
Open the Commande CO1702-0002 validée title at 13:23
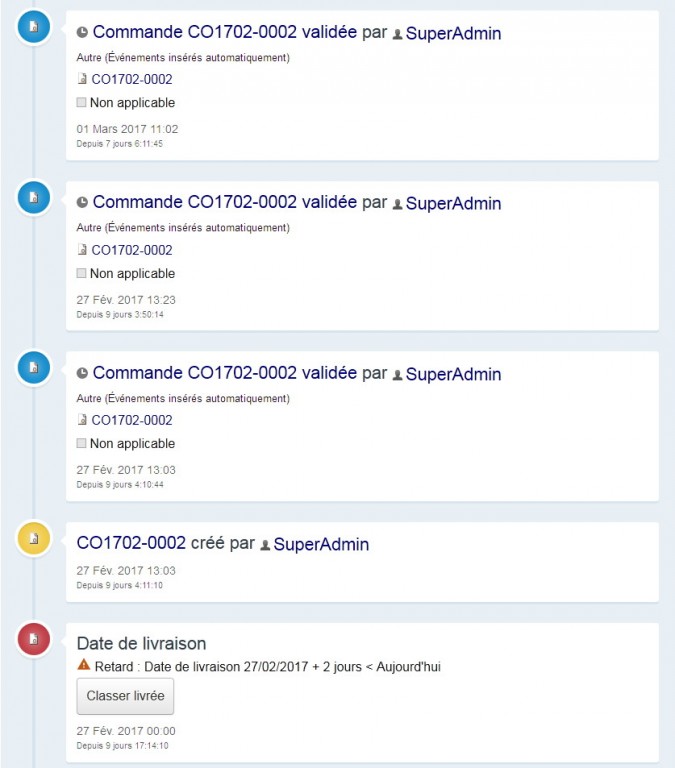(224, 202)
